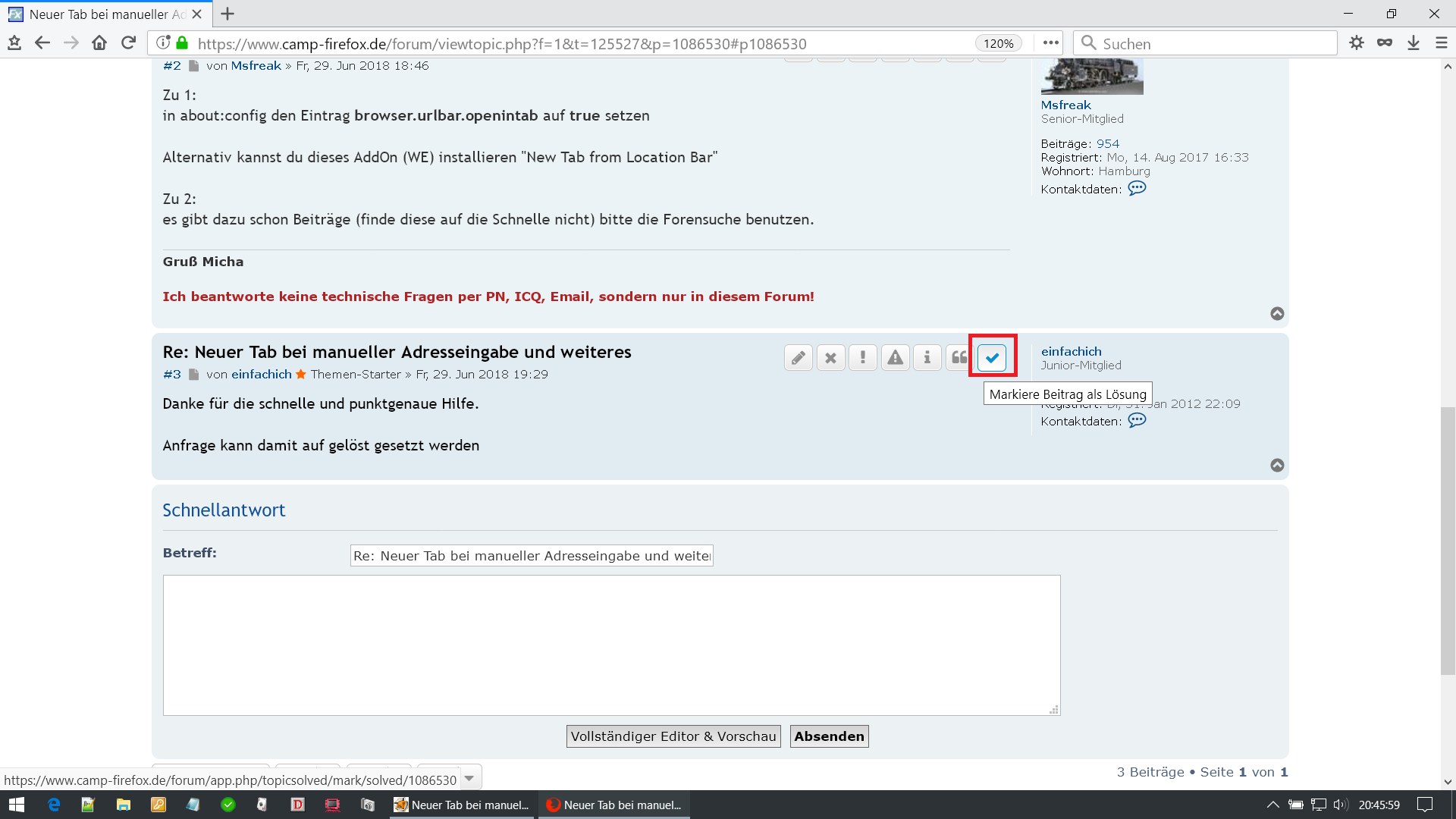Click the edit post pencil icon
Image resolution: width=1456 pixels, height=819 pixels.
798,358
